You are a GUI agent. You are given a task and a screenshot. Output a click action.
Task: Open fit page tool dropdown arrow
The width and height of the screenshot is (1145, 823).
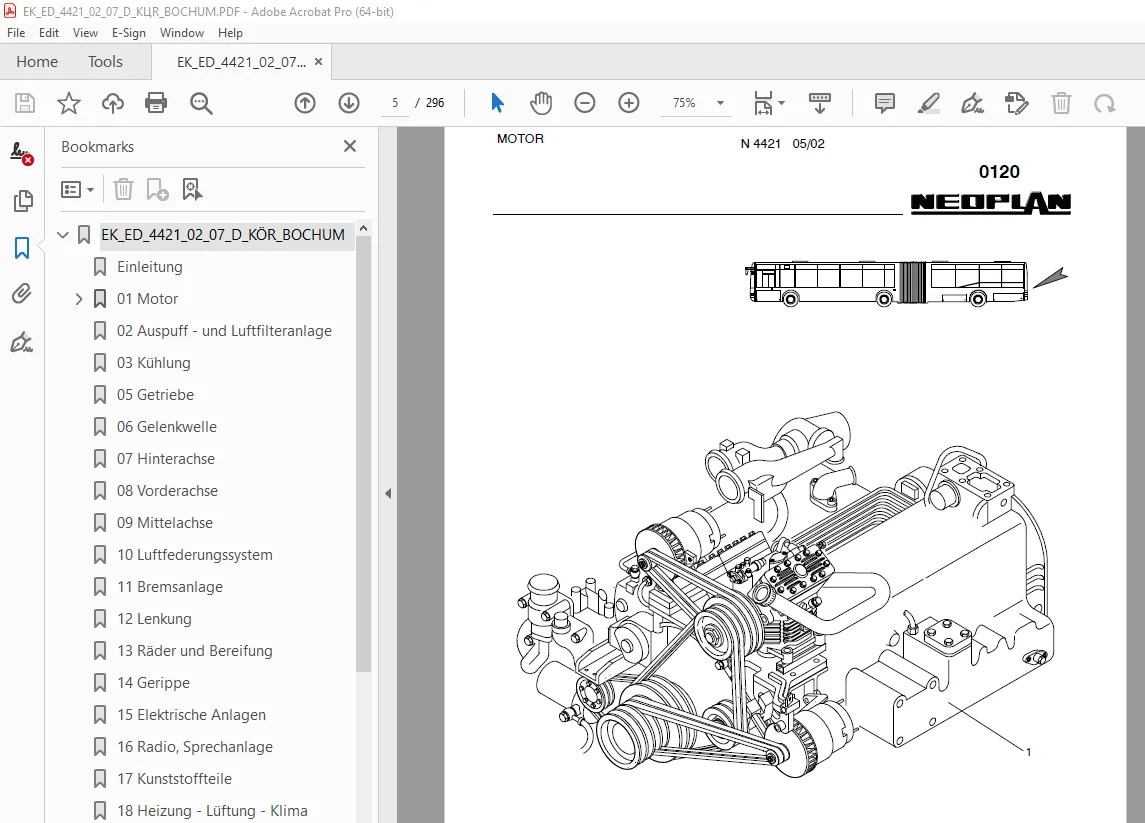pos(781,103)
